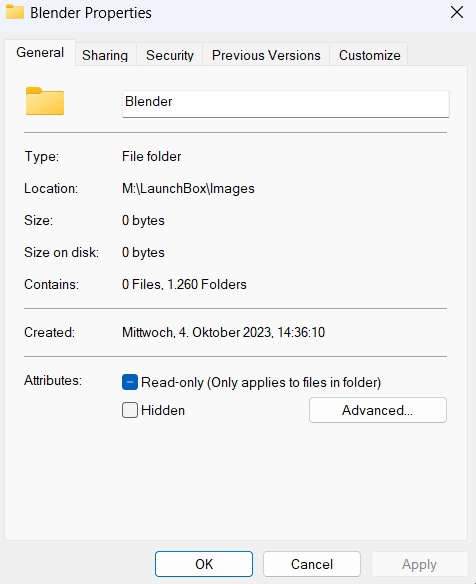
Task: Toggle the Read-only attribute checkbox
Action: pos(130,382)
